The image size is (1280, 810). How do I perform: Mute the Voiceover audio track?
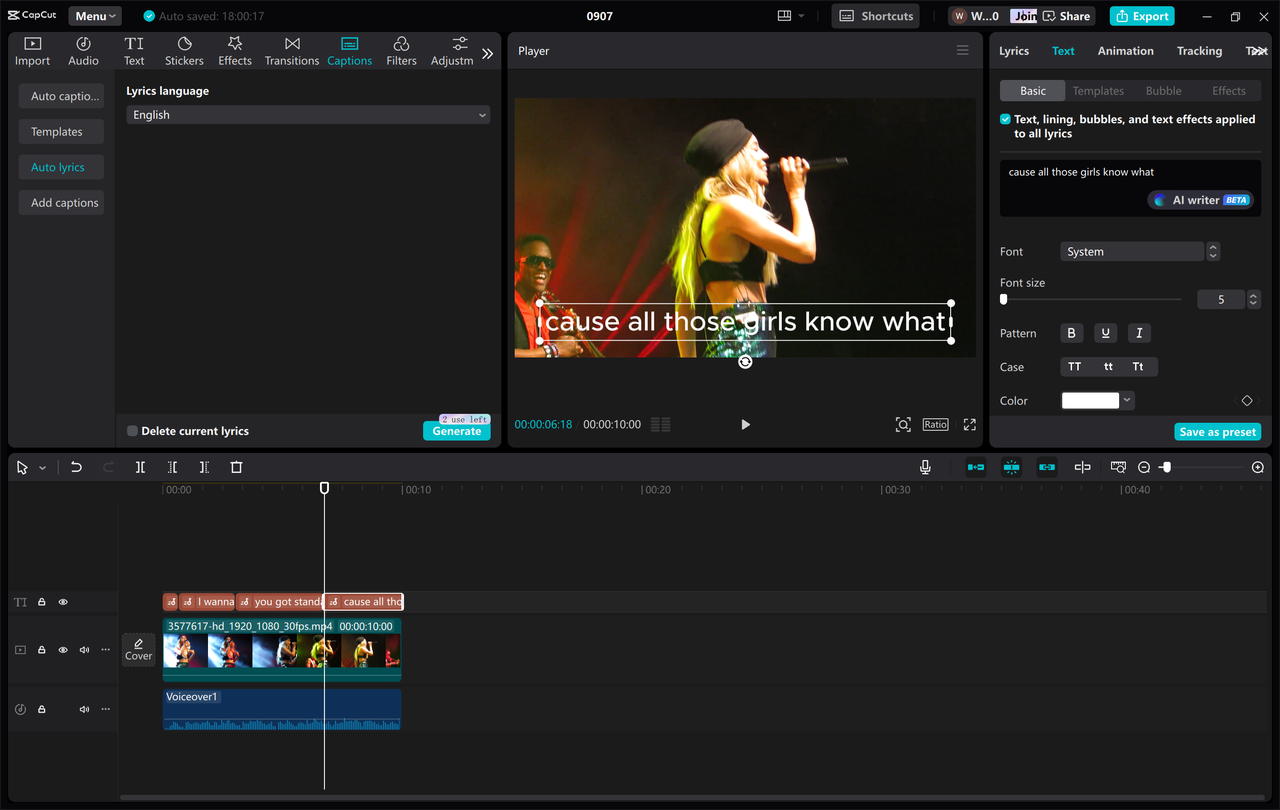tap(84, 709)
